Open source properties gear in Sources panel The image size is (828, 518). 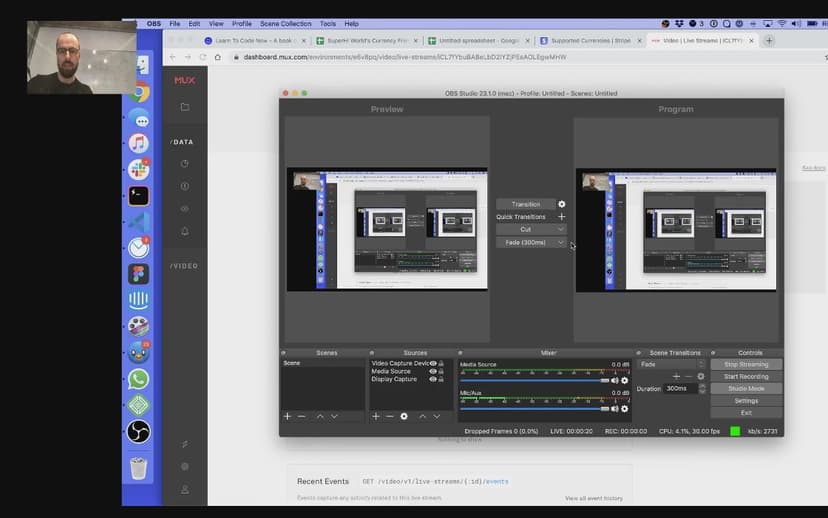click(404, 416)
